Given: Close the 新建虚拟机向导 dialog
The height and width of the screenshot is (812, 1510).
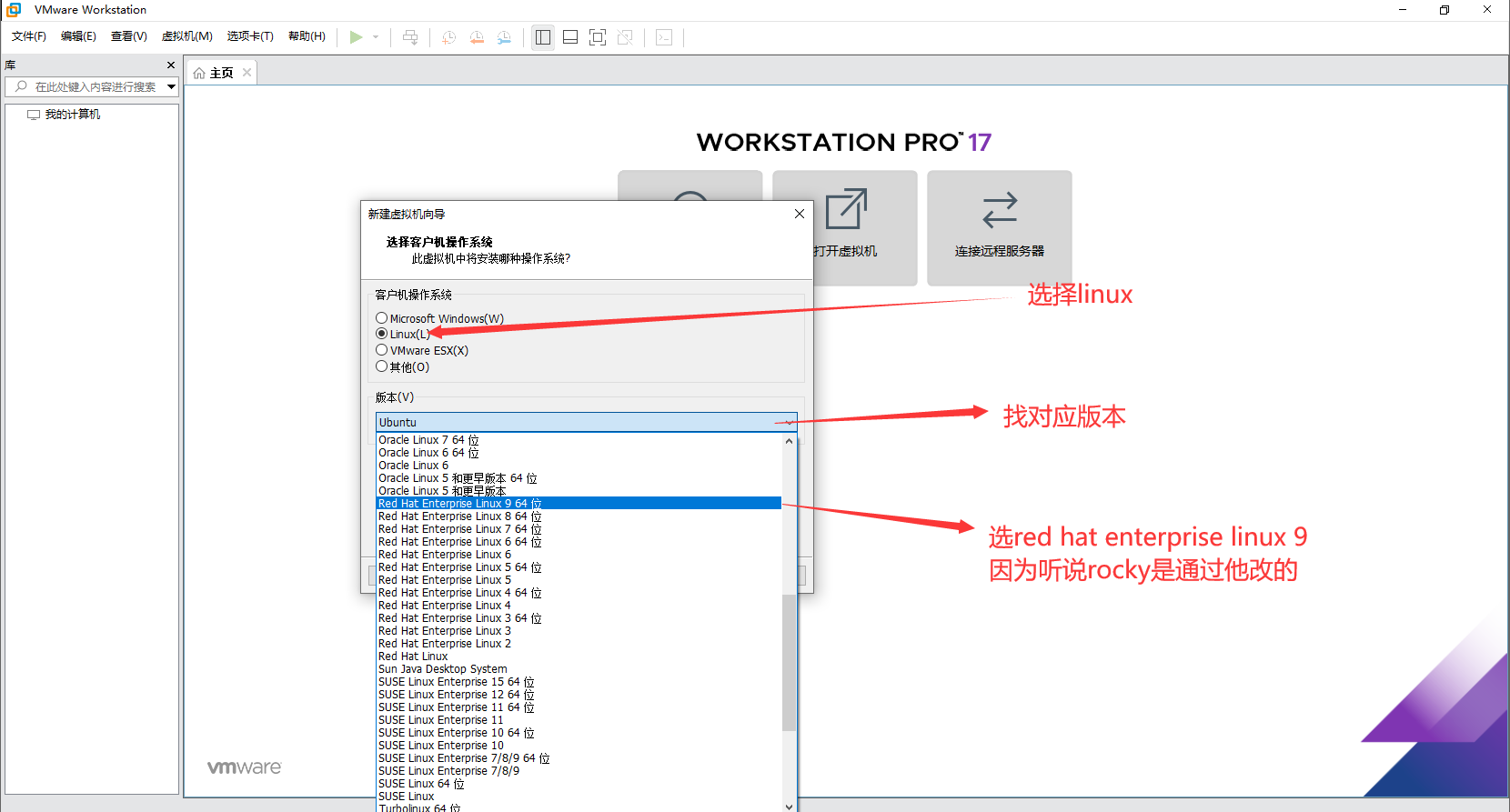Looking at the screenshot, I should pyautogui.click(x=800, y=214).
